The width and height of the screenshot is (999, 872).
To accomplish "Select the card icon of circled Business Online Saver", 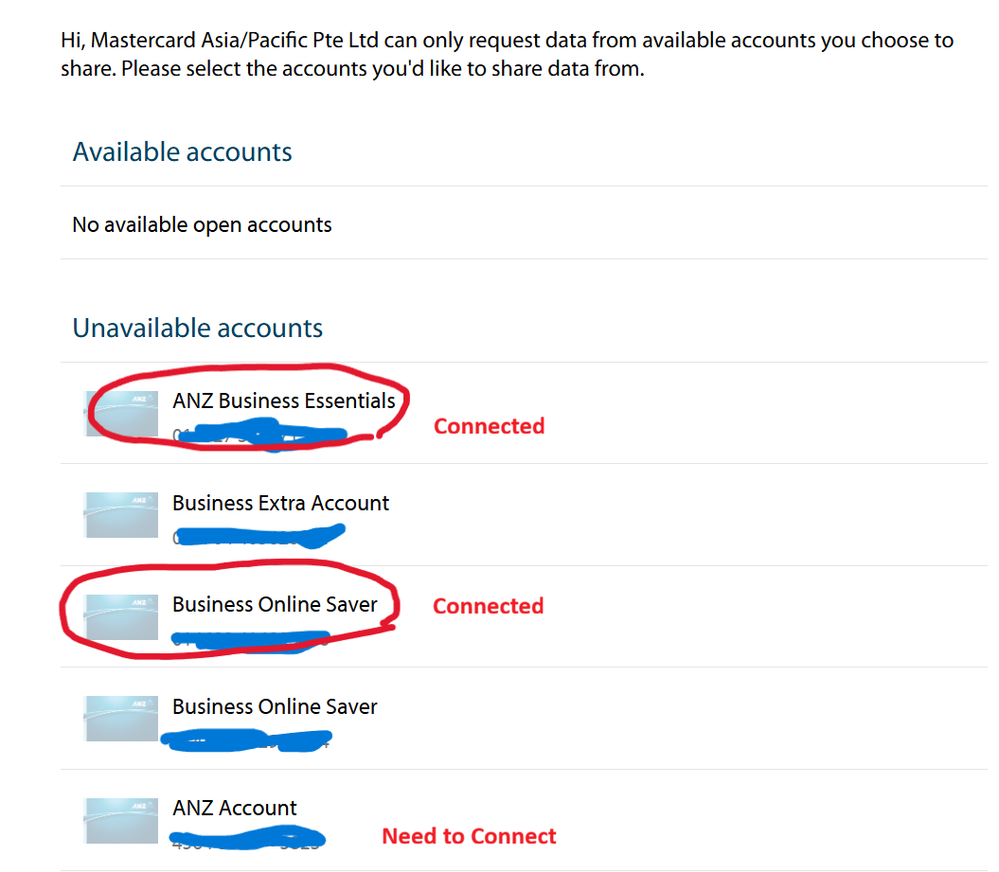I will pyautogui.click(x=121, y=617).
